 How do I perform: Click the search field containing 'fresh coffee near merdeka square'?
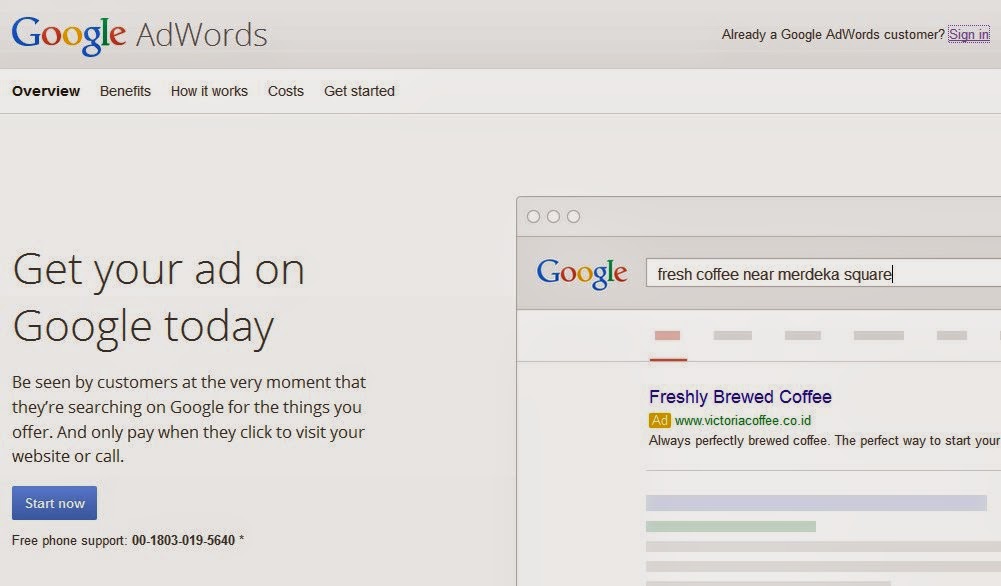[820, 274]
